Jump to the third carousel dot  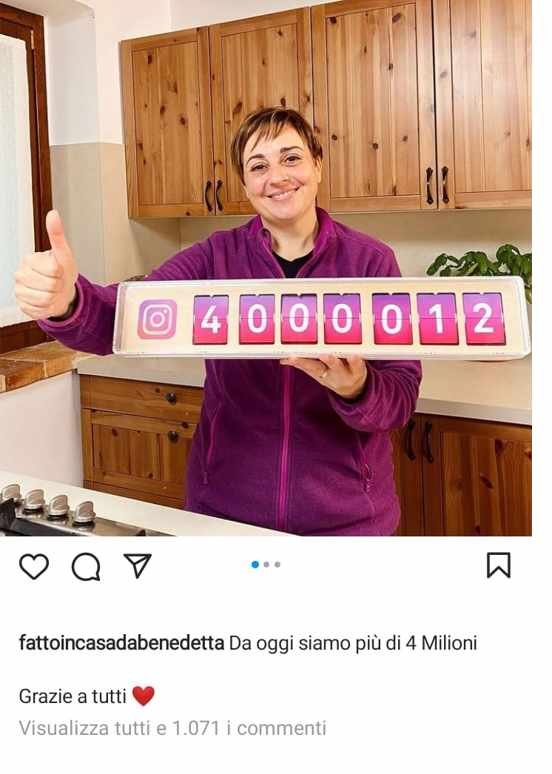pyautogui.click(x=277, y=564)
